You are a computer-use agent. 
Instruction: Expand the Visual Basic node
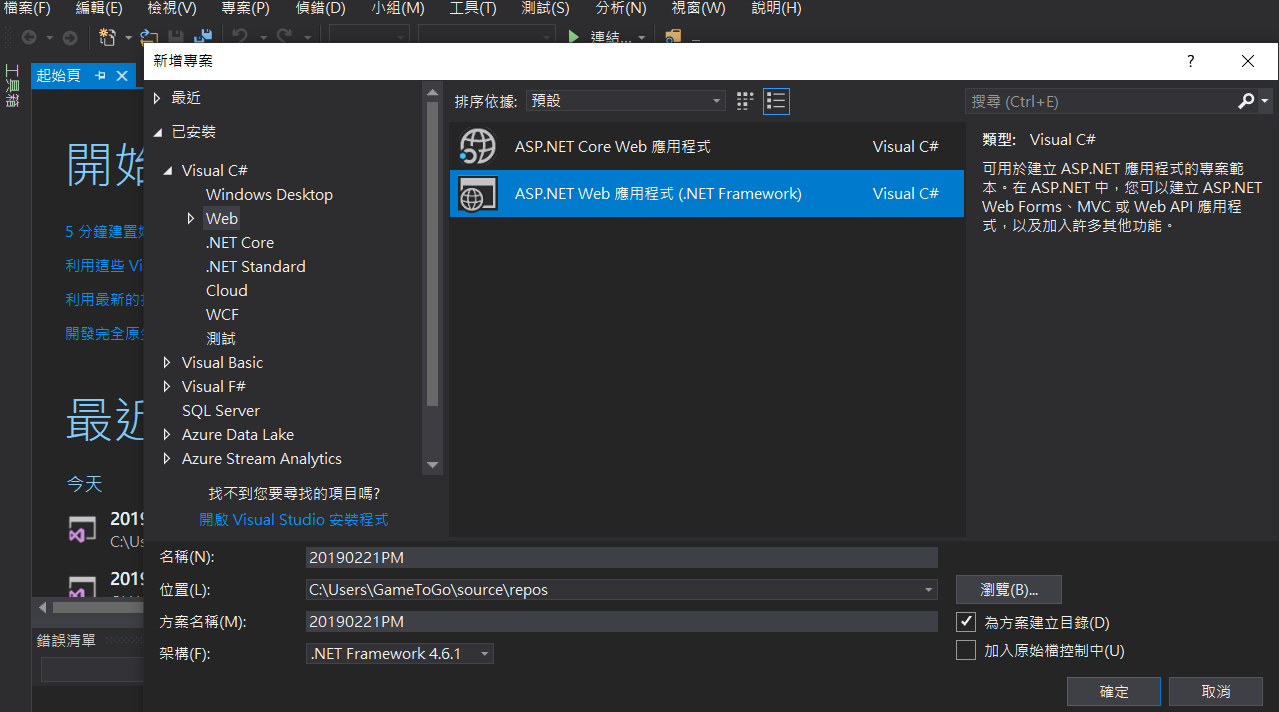click(x=168, y=362)
